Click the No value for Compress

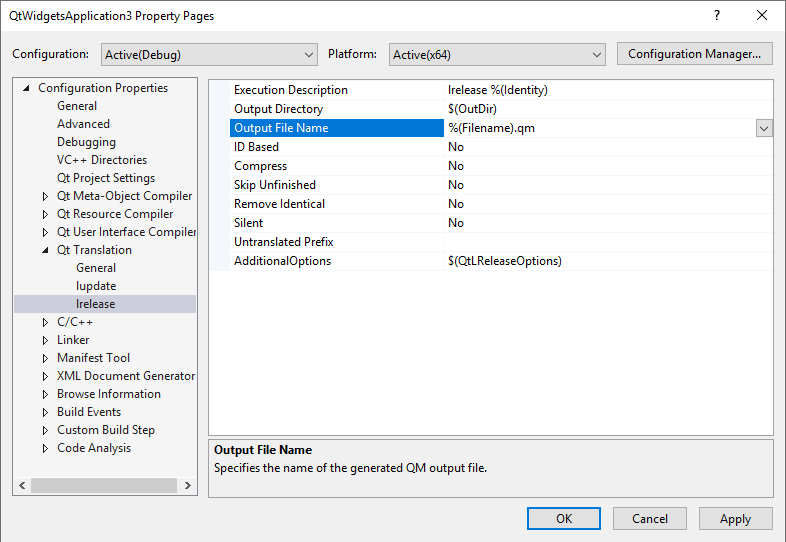pos(609,166)
